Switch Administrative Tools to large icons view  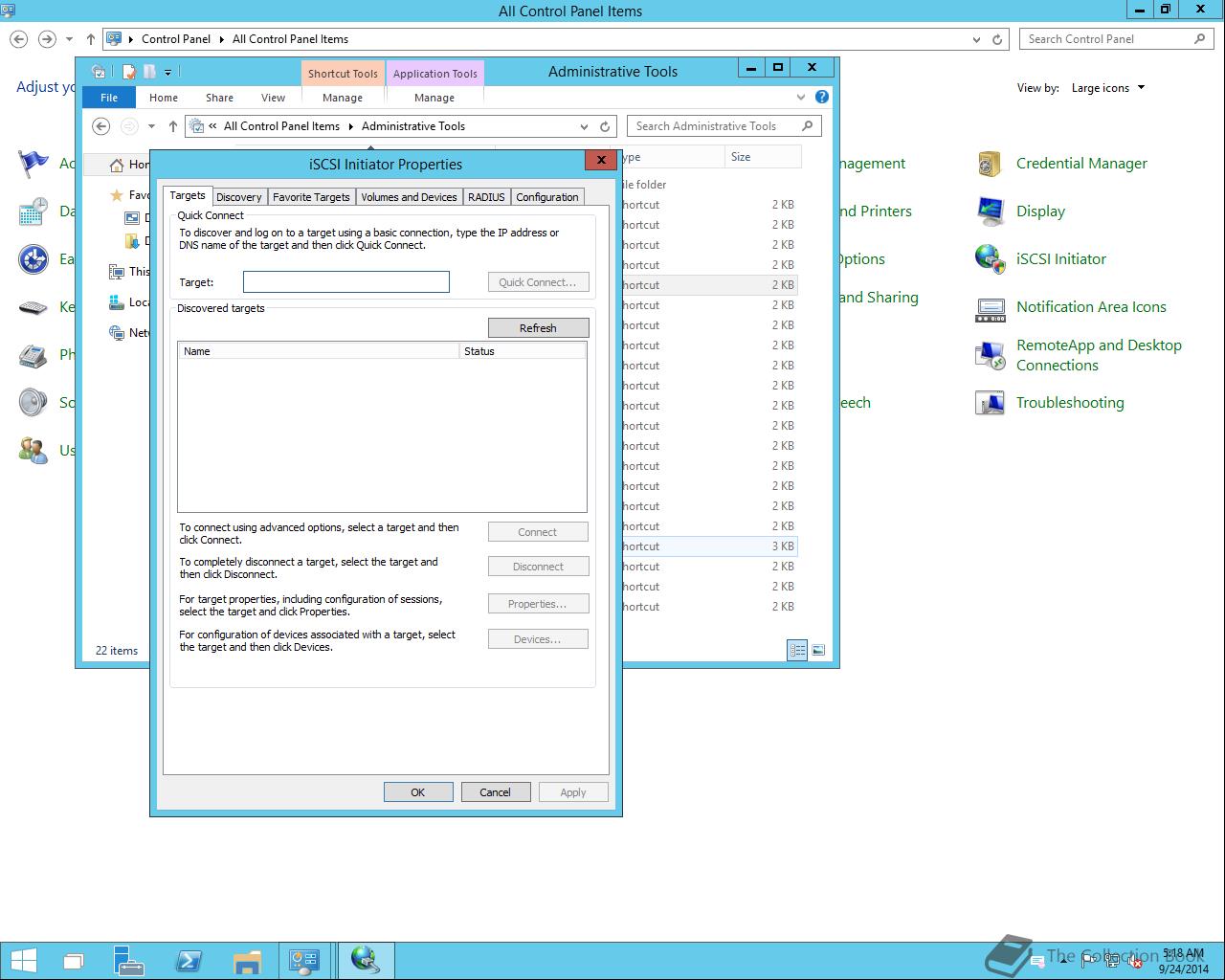[x=818, y=650]
